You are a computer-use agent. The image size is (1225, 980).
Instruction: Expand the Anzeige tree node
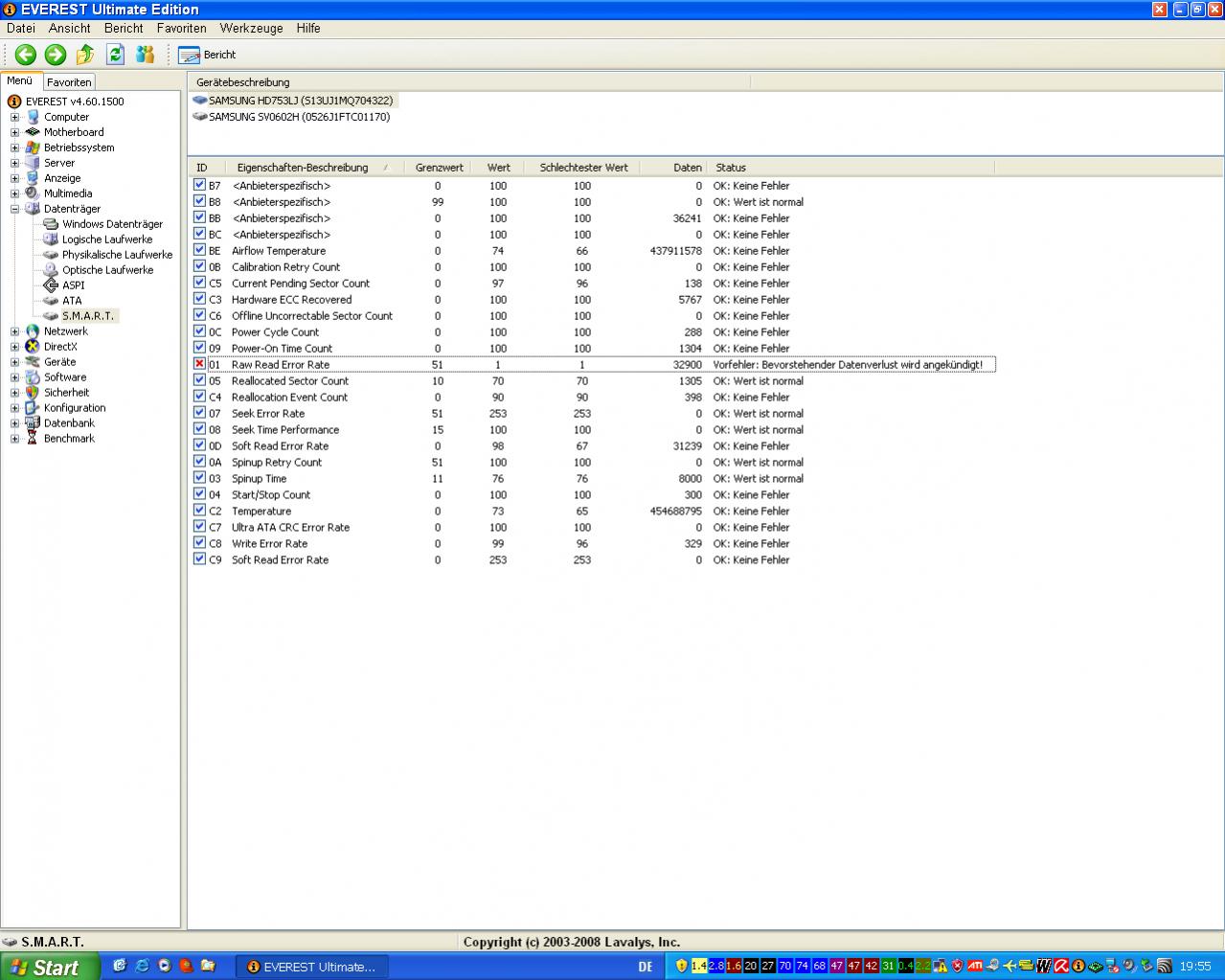click(14, 178)
